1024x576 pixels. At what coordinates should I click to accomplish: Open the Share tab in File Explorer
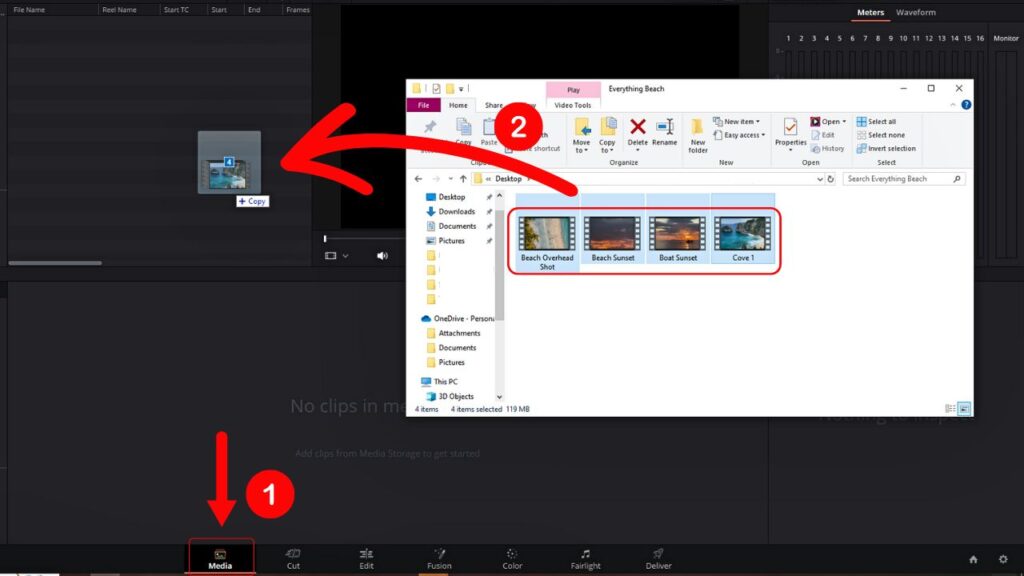[x=493, y=104]
